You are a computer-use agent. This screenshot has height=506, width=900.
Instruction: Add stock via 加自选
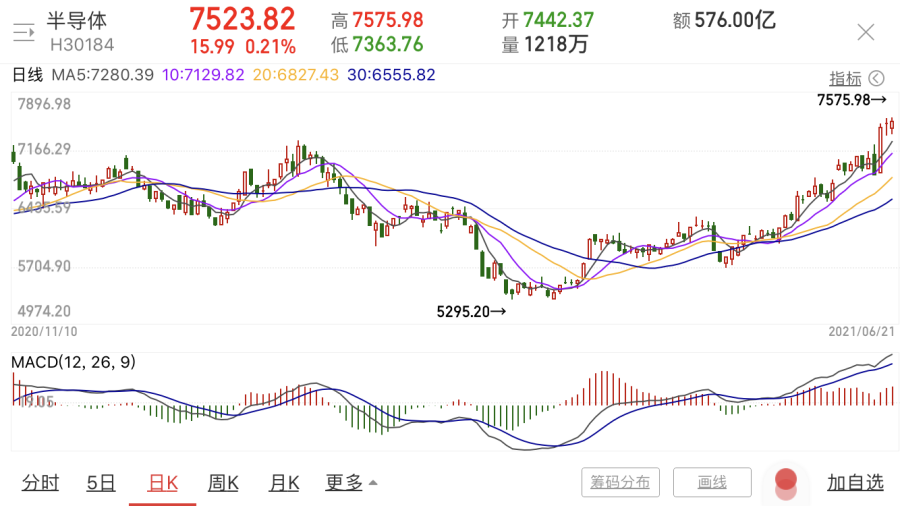[x=855, y=482]
